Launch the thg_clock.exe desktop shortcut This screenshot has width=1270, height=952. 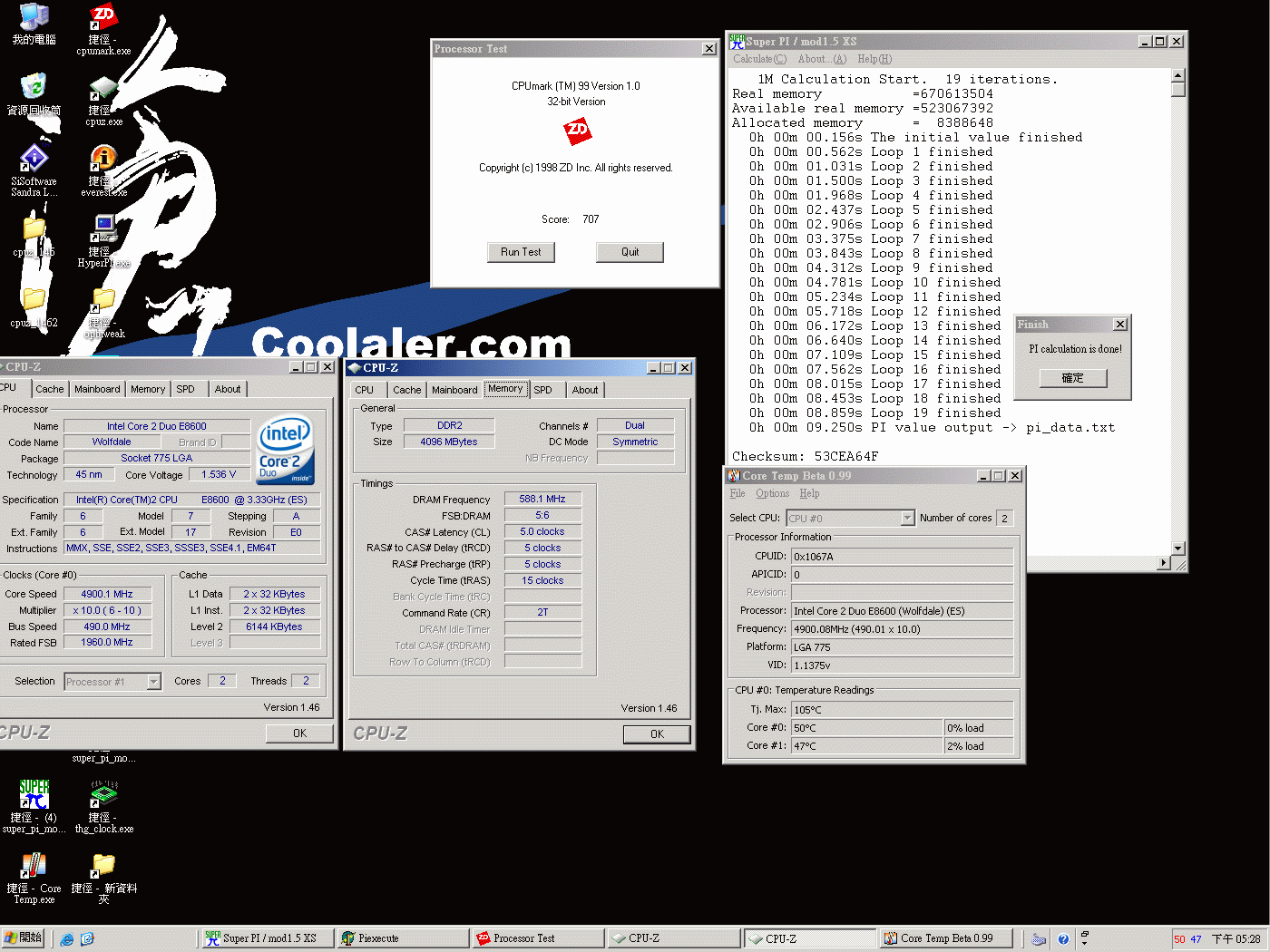(x=103, y=807)
